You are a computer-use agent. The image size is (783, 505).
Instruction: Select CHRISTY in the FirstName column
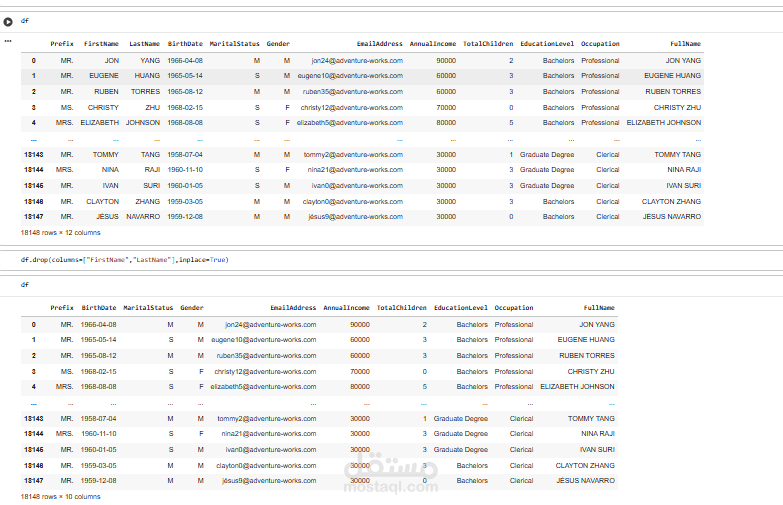pos(103,108)
